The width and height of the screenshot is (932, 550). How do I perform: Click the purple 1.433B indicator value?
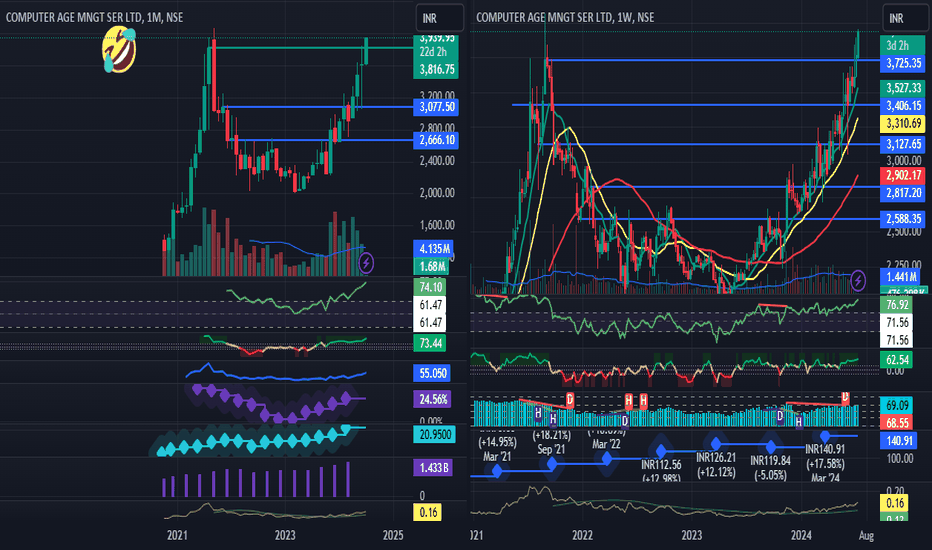click(433, 468)
